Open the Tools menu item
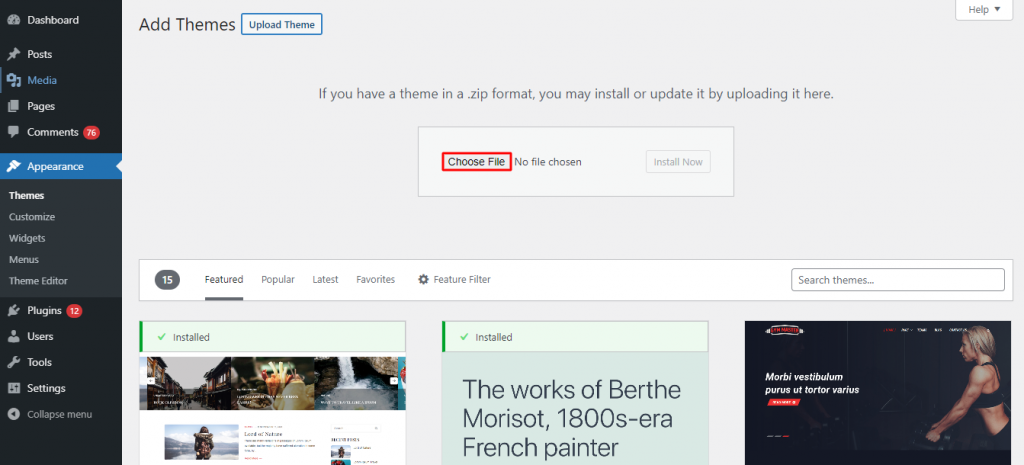 click(61, 362)
